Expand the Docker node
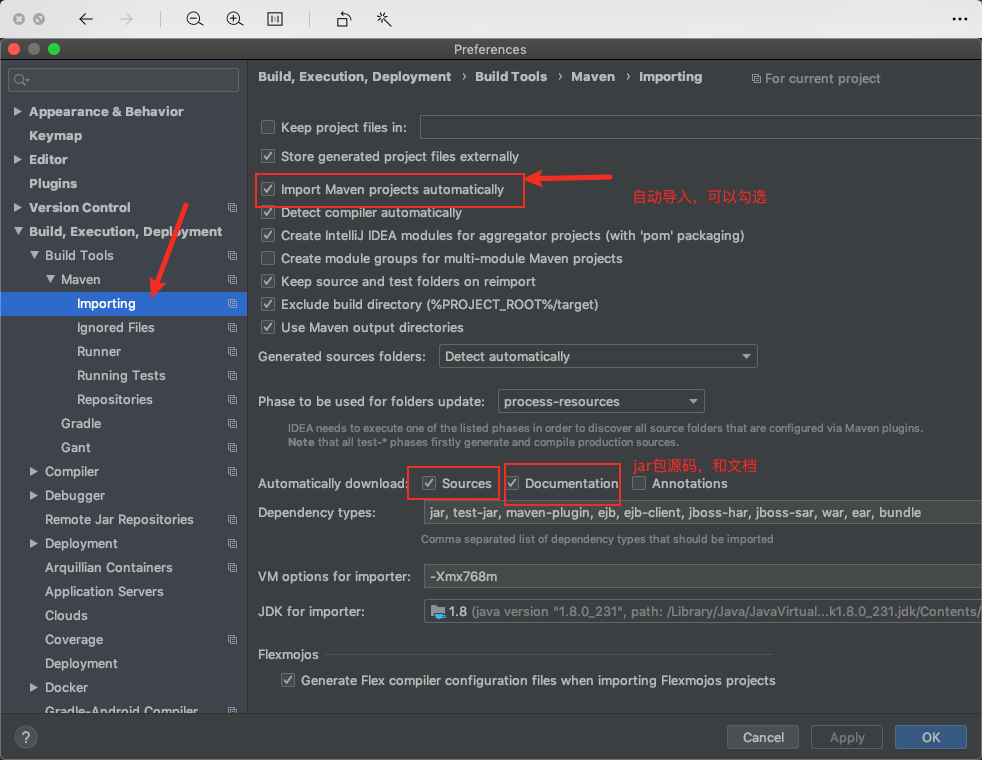The image size is (982, 760). 34,687
